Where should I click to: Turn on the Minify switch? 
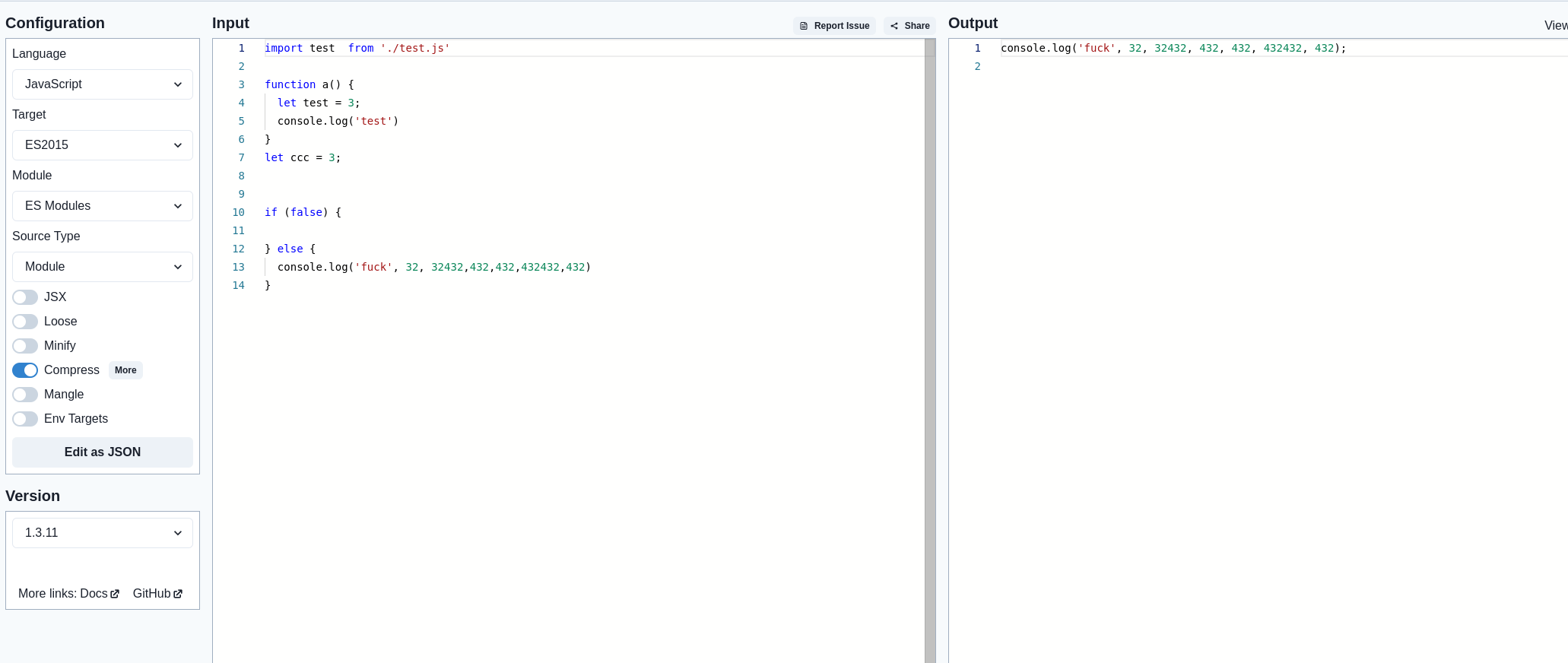[25, 346]
